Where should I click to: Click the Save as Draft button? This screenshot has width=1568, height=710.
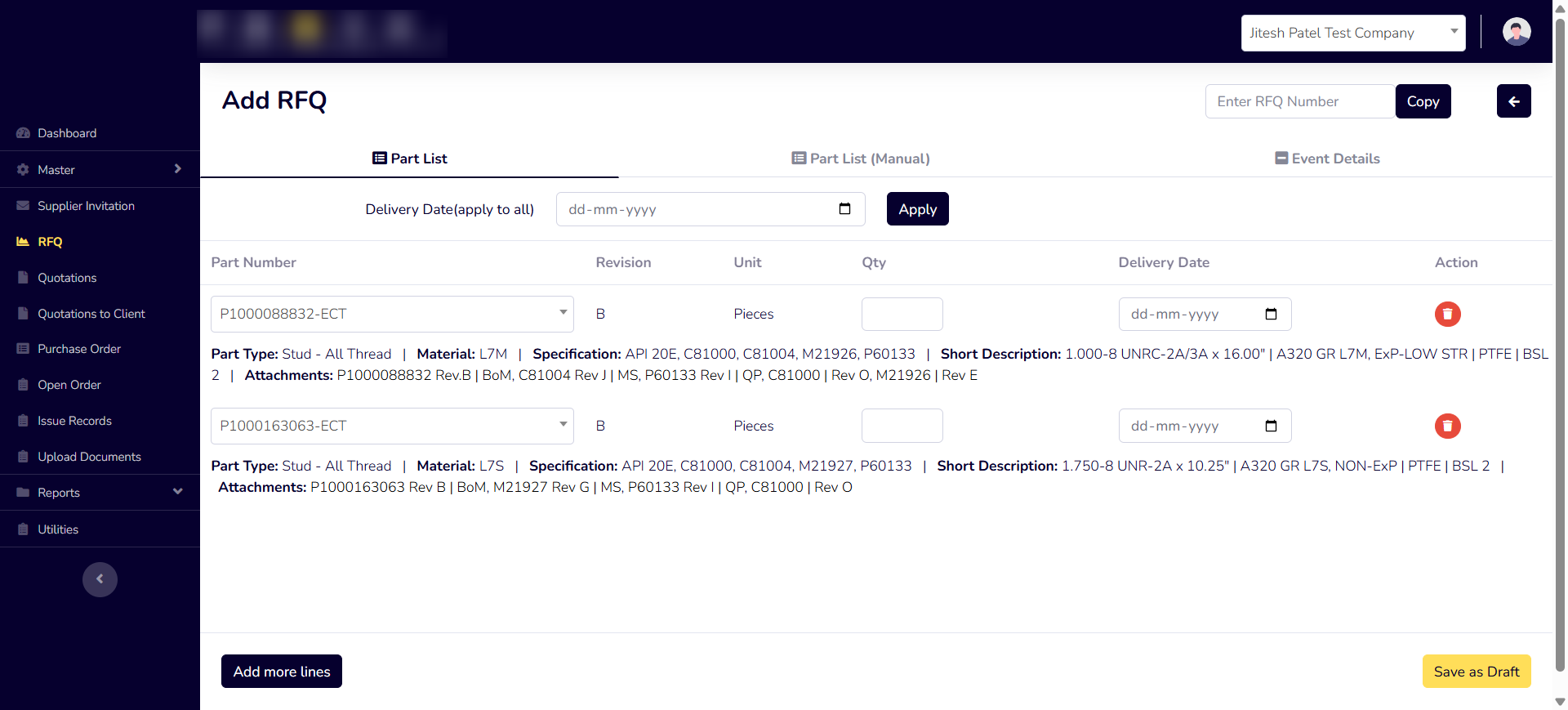(1477, 672)
